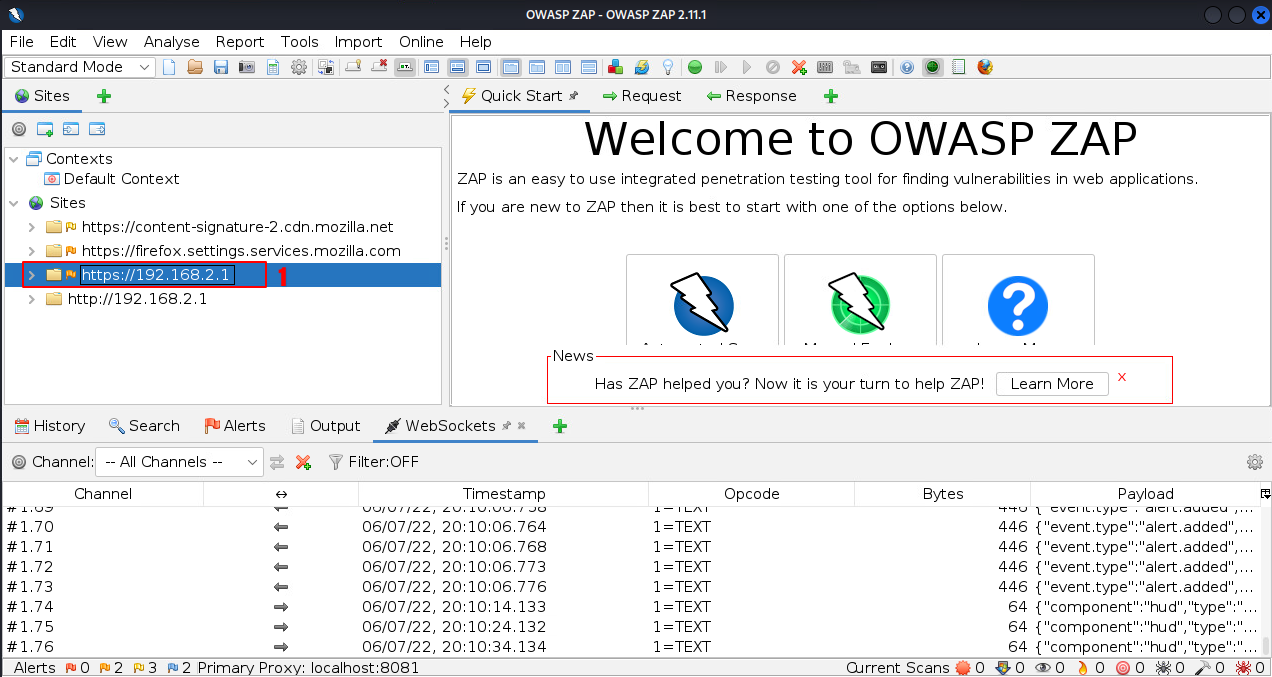
Task: Switch to the Alerts tab
Action: (x=235, y=426)
